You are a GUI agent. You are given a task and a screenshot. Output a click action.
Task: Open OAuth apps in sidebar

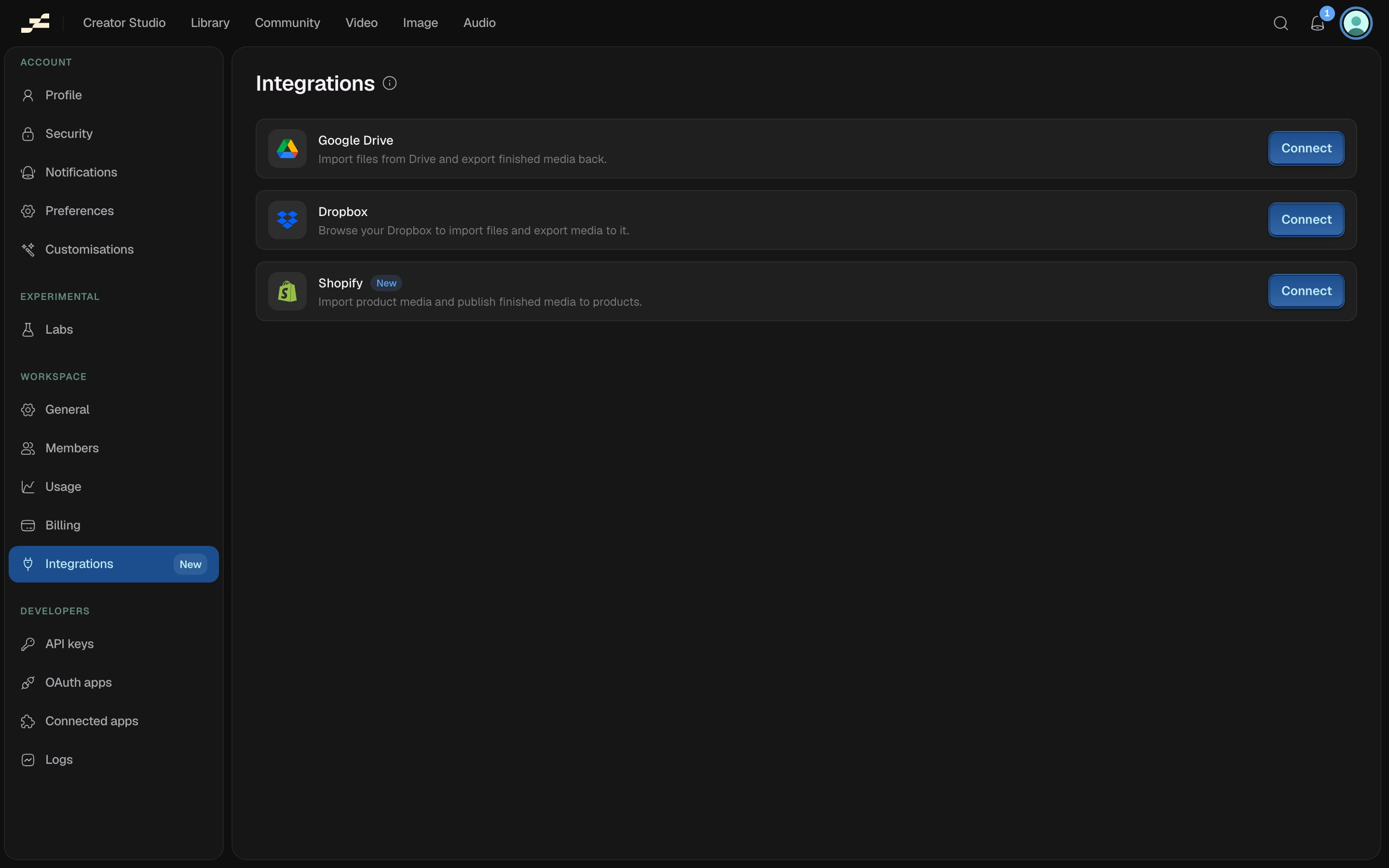coord(114,682)
